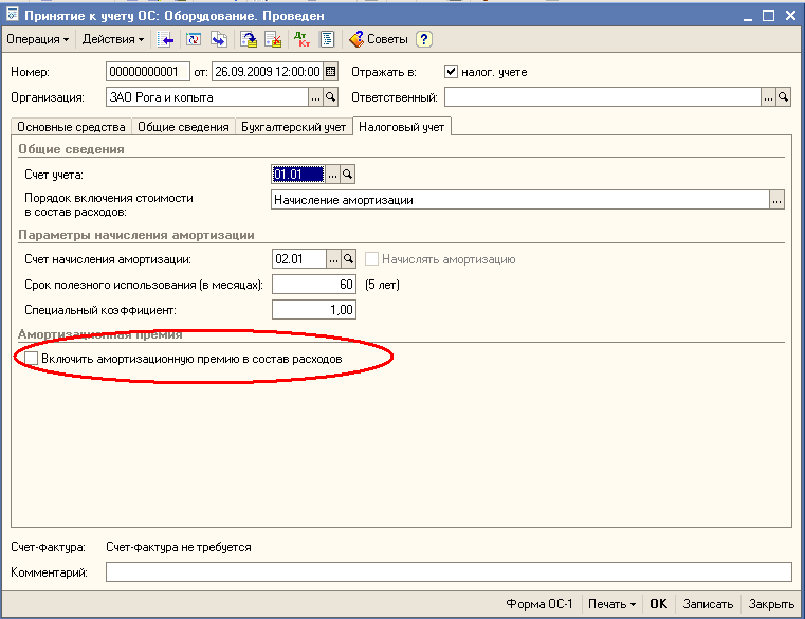The image size is (805, 619).
Task: Click the magnifier icon next to Организация
Action: click(x=332, y=98)
